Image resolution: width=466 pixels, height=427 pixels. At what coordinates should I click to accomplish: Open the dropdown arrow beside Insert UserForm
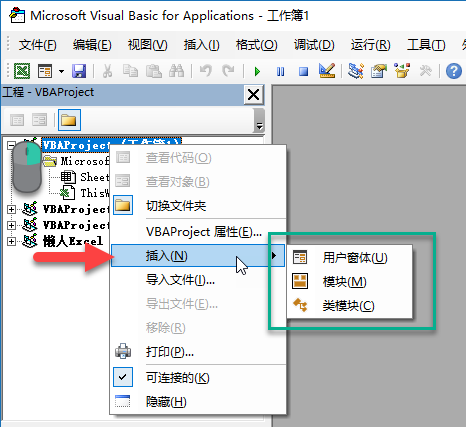tap(61, 71)
